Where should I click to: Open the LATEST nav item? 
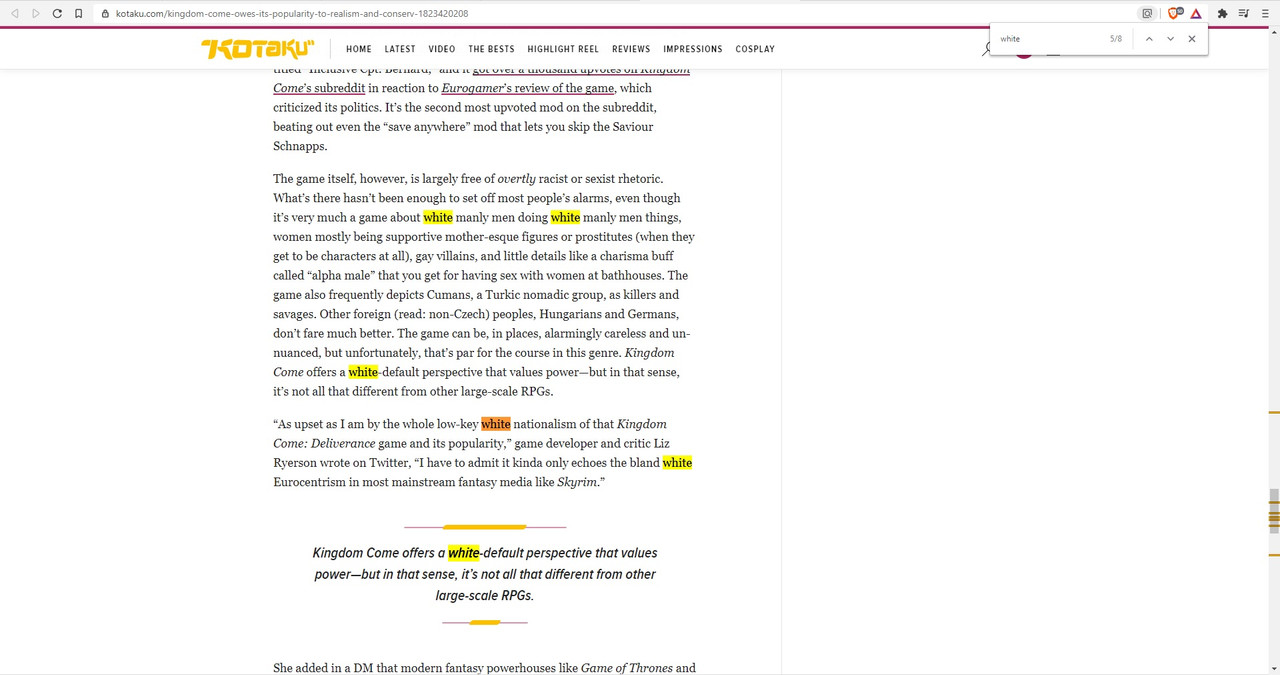tap(400, 49)
